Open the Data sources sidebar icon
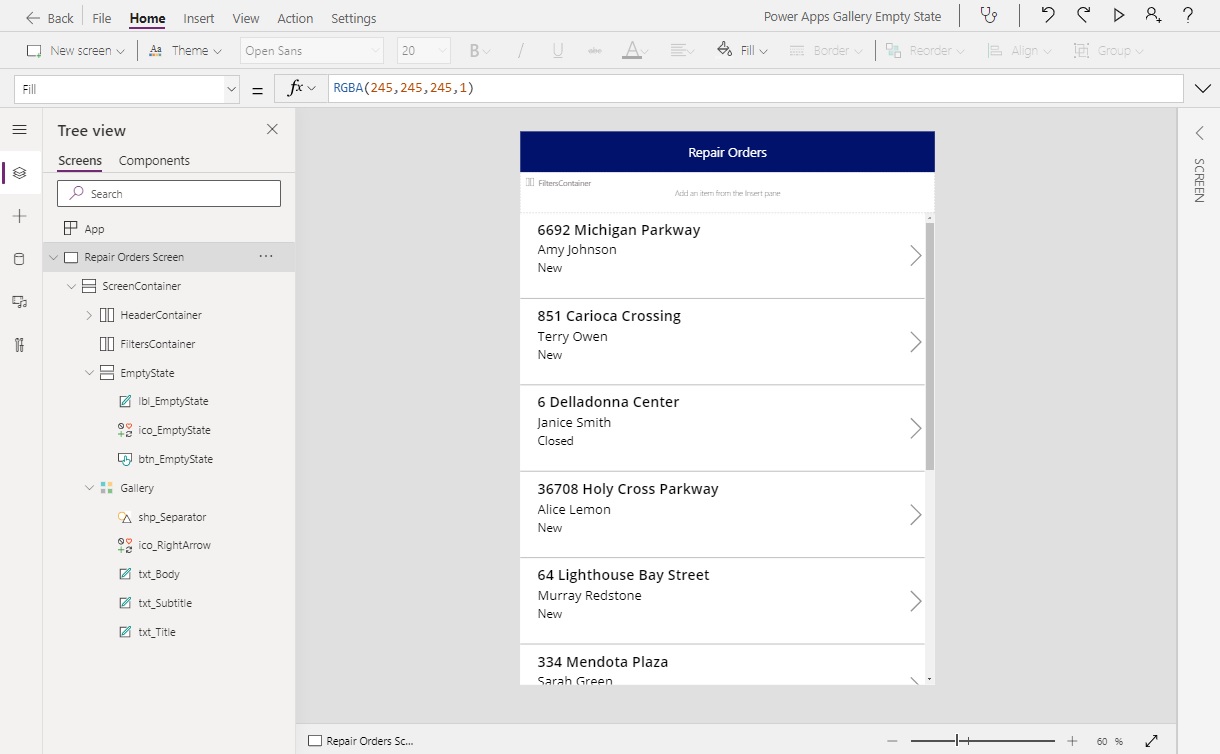 click(x=19, y=259)
